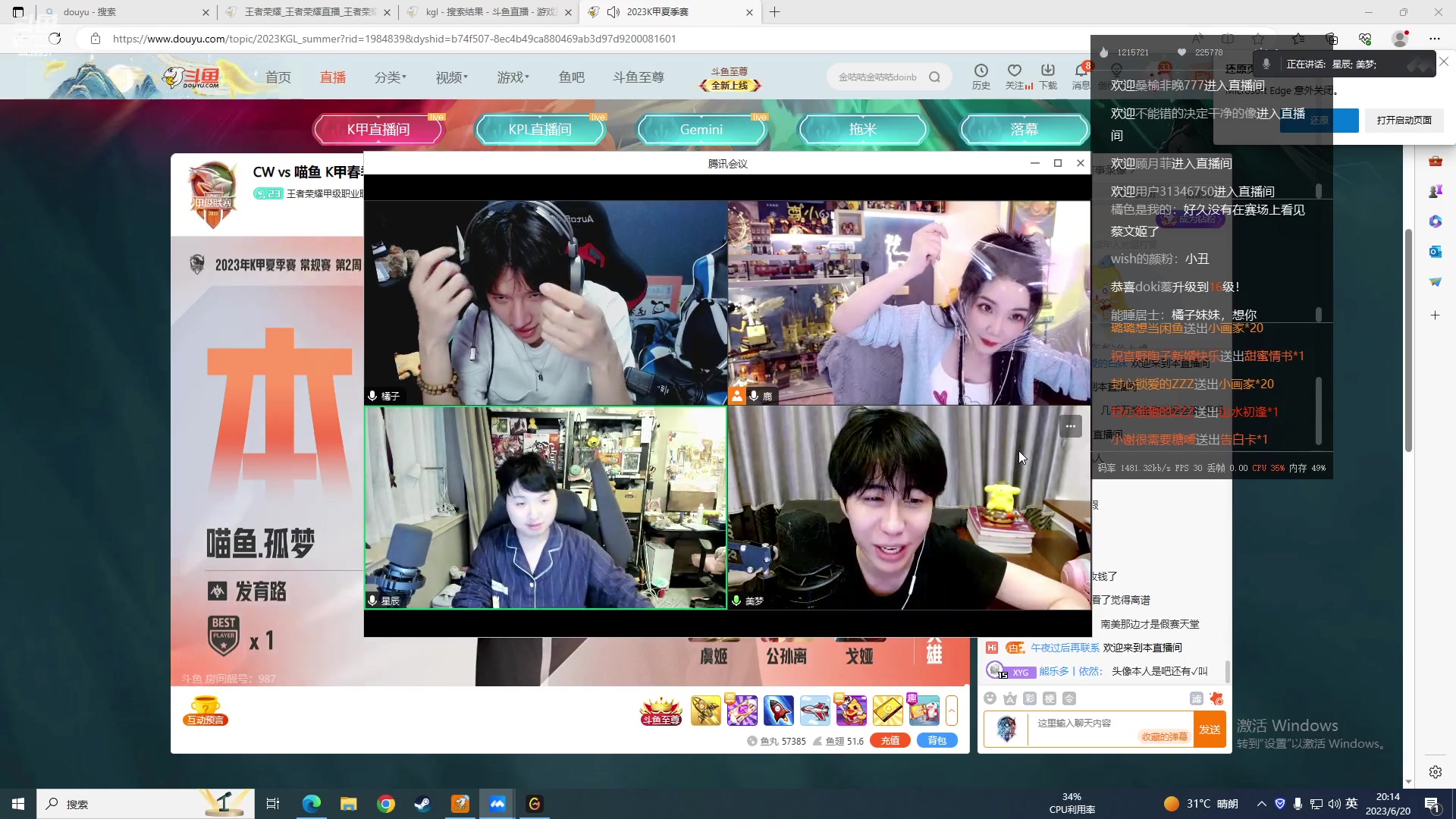The height and width of the screenshot is (819, 1456).
Task: Switch to the douyu - 搜索 browser tab
Action: click(x=125, y=12)
